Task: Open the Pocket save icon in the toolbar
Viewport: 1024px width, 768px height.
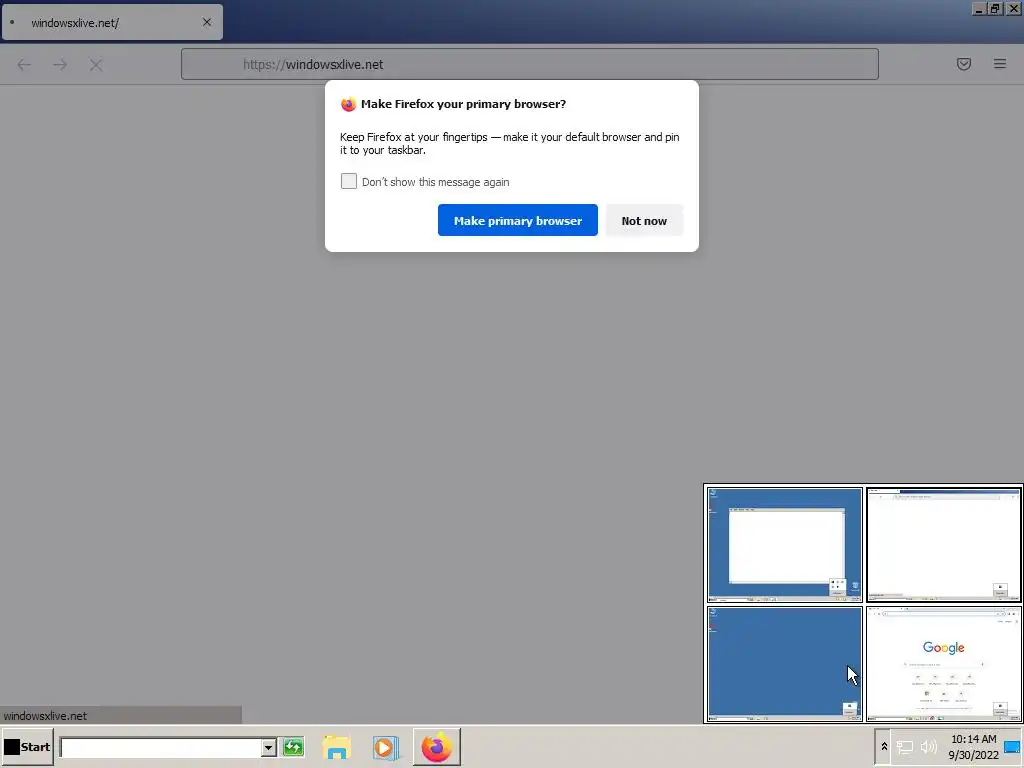Action: [963, 64]
